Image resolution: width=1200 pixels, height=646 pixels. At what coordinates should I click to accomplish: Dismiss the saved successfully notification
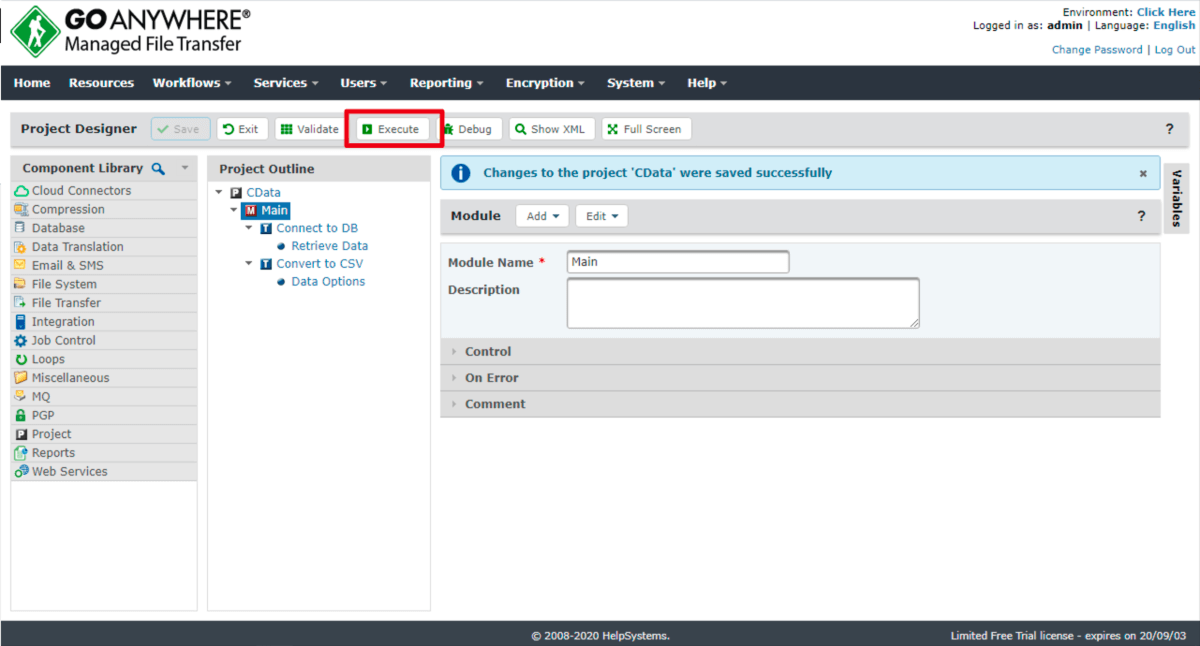tap(1143, 173)
